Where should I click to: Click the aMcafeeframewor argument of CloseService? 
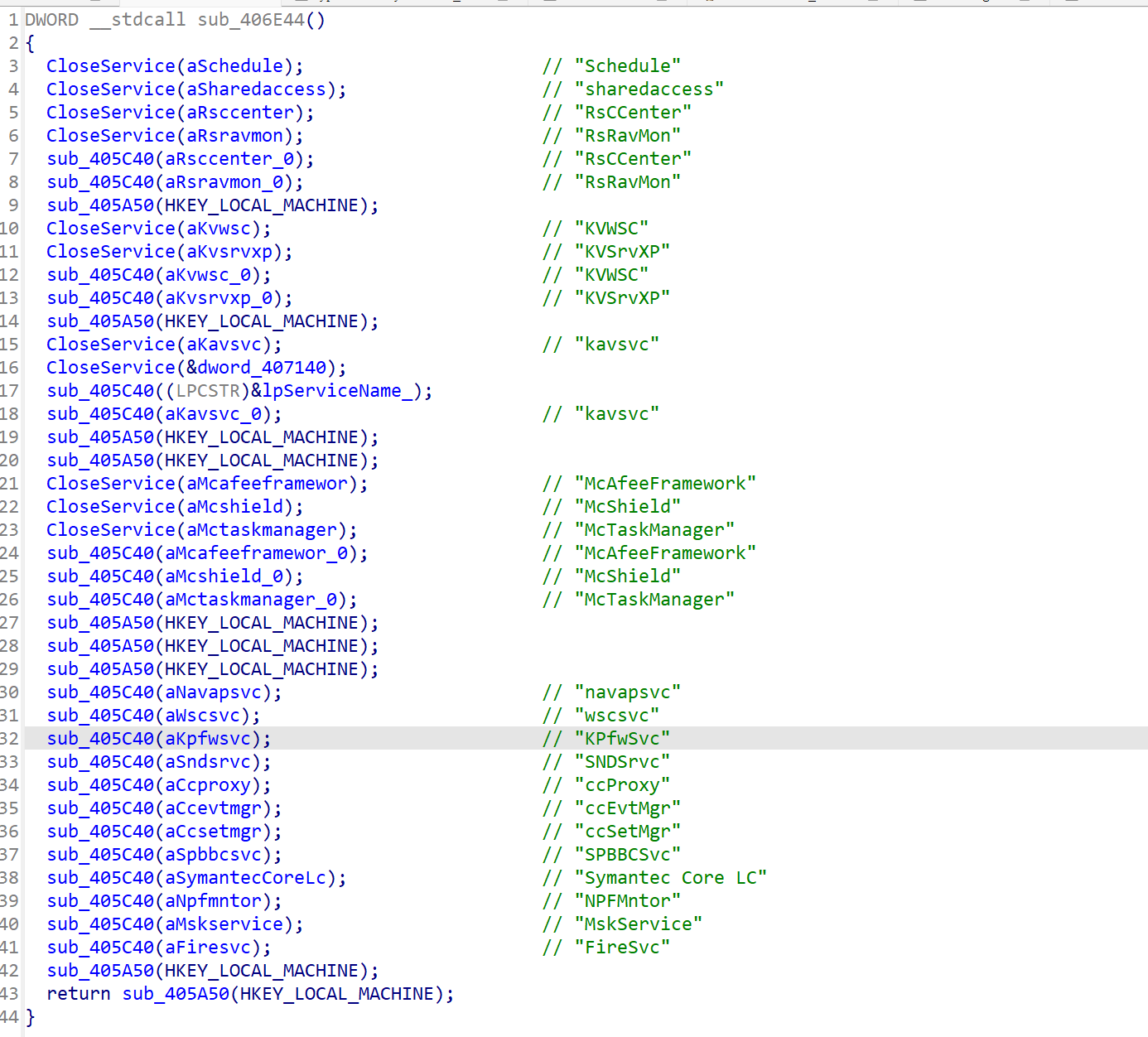(x=268, y=483)
